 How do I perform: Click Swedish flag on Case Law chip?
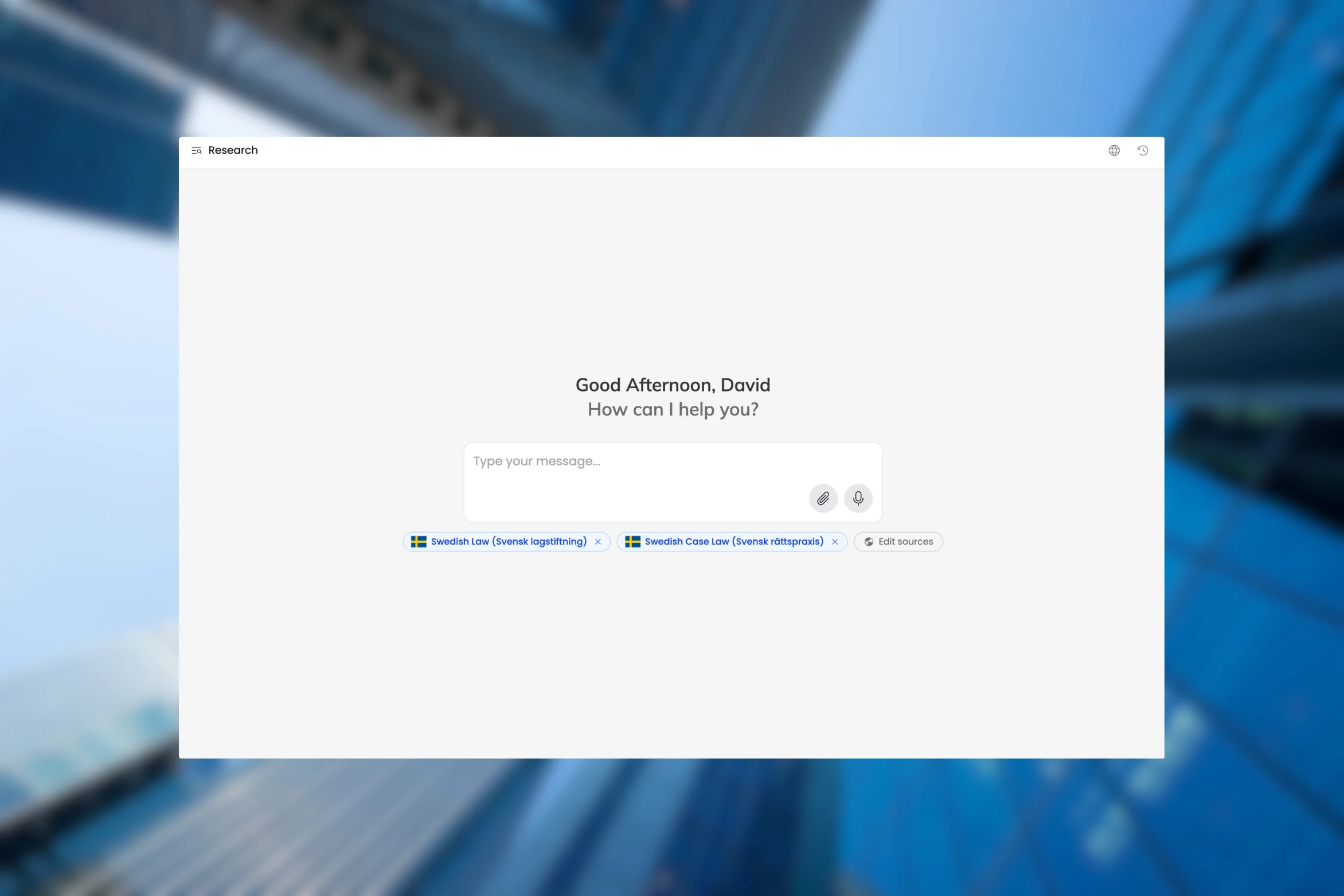click(x=632, y=542)
